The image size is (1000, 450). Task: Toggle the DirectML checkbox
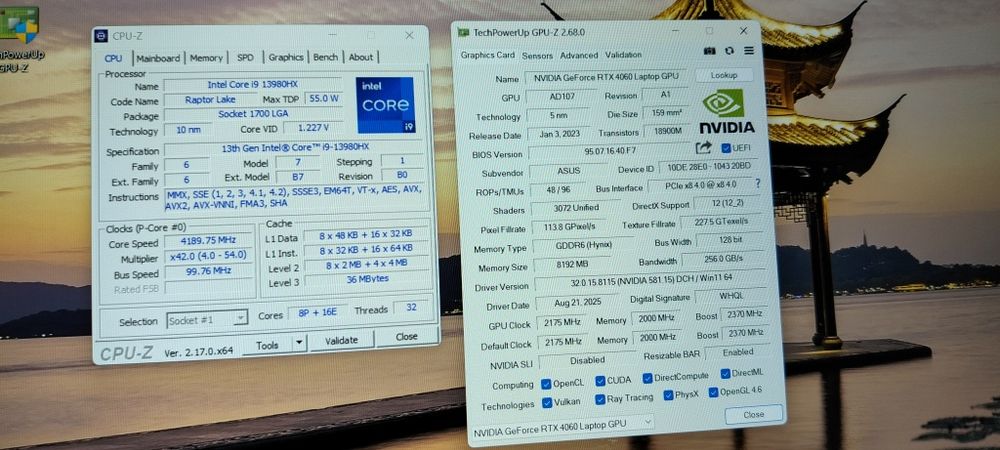click(726, 374)
